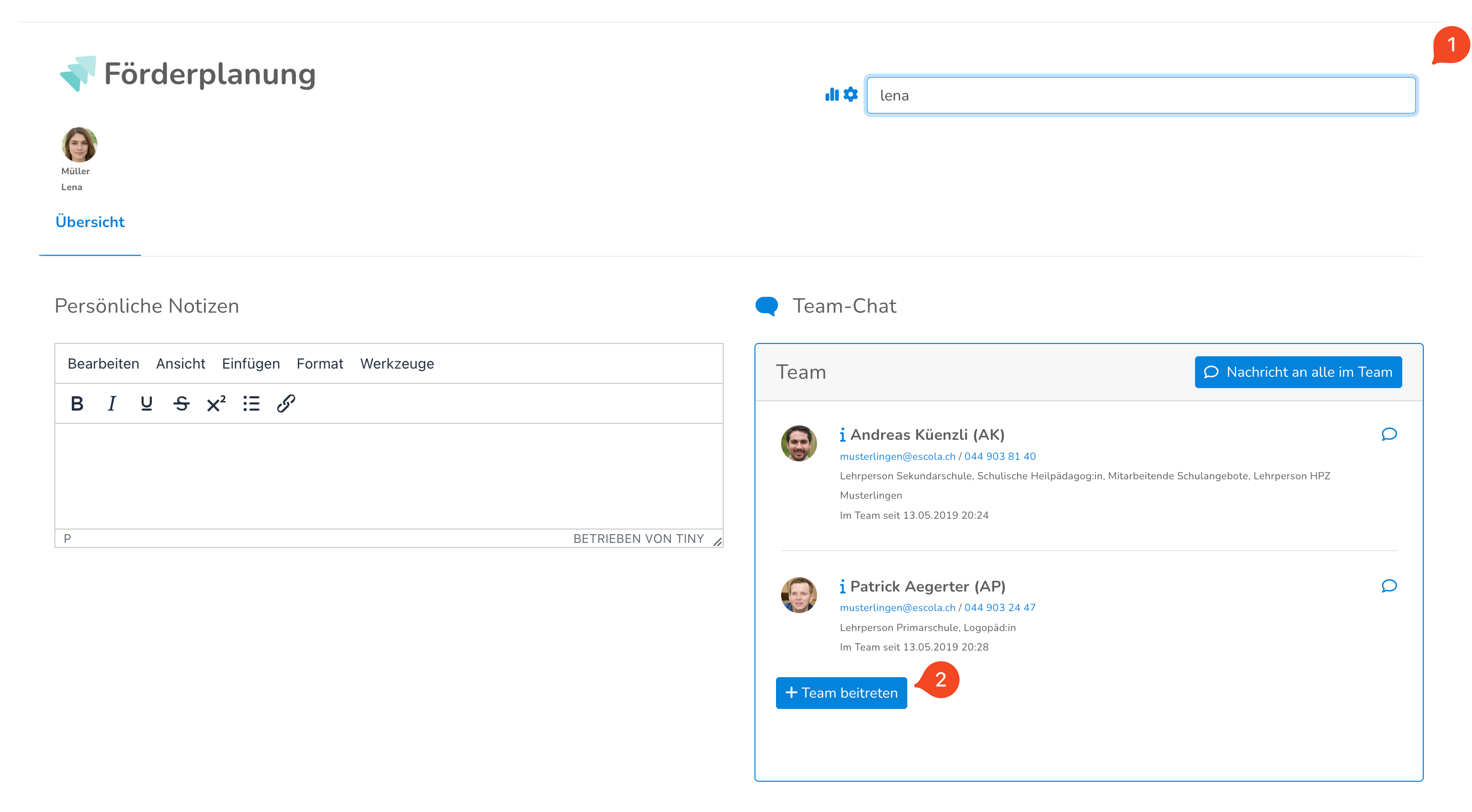Open the Bearbeiten menu
Image resolution: width=1472 pixels, height=812 pixels.
(104, 364)
